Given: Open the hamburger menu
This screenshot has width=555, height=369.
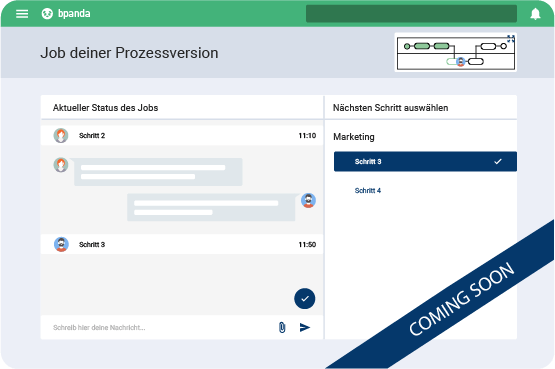Looking at the screenshot, I should pos(22,14).
